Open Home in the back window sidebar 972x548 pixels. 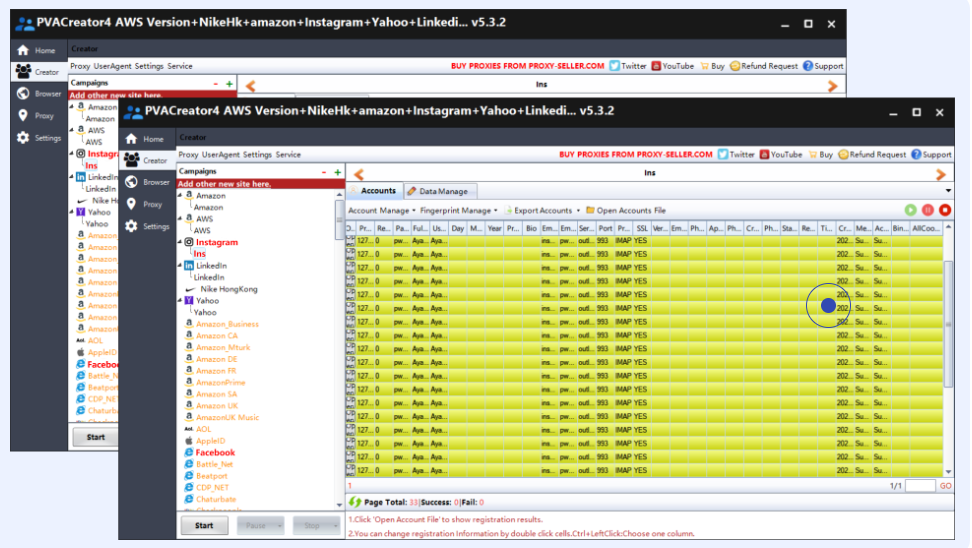[x=37, y=50]
